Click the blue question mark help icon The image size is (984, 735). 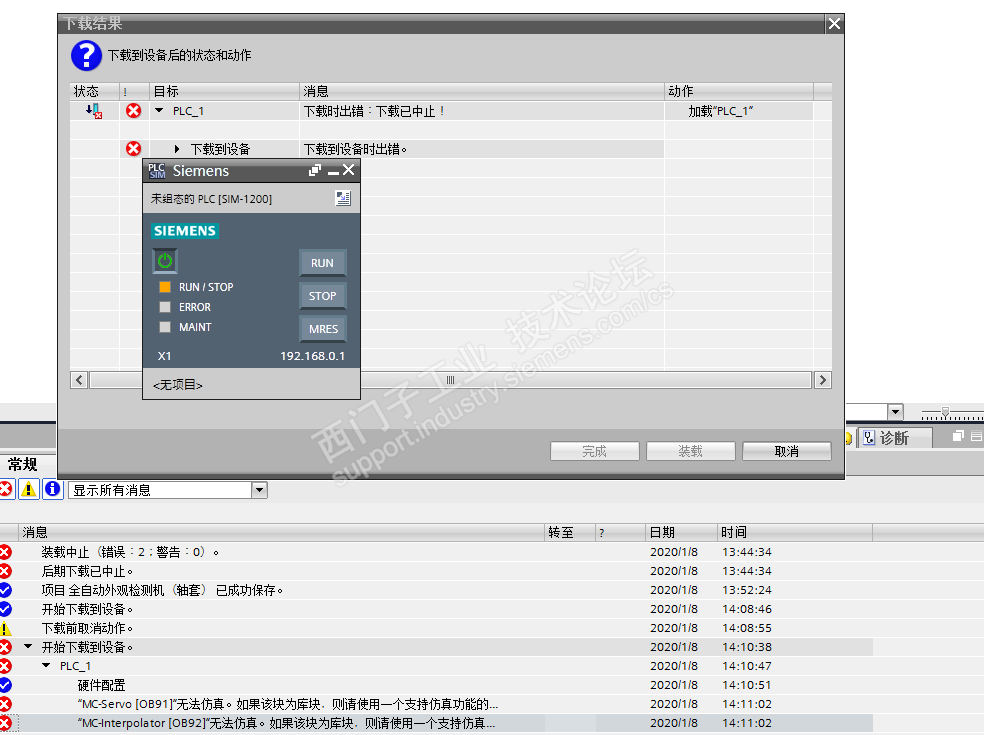pyautogui.click(x=86, y=56)
